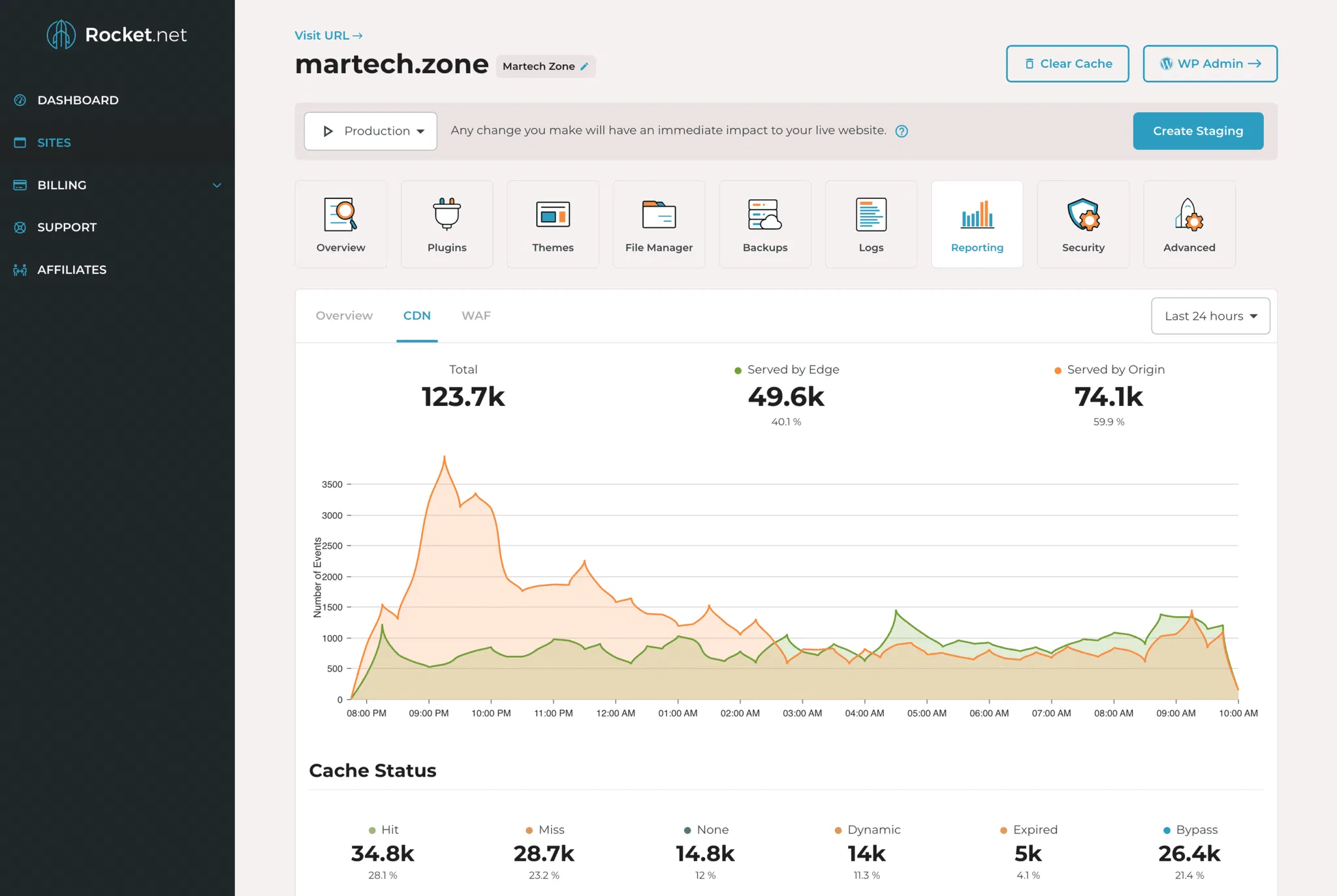Click the Backups server icon

[764, 215]
